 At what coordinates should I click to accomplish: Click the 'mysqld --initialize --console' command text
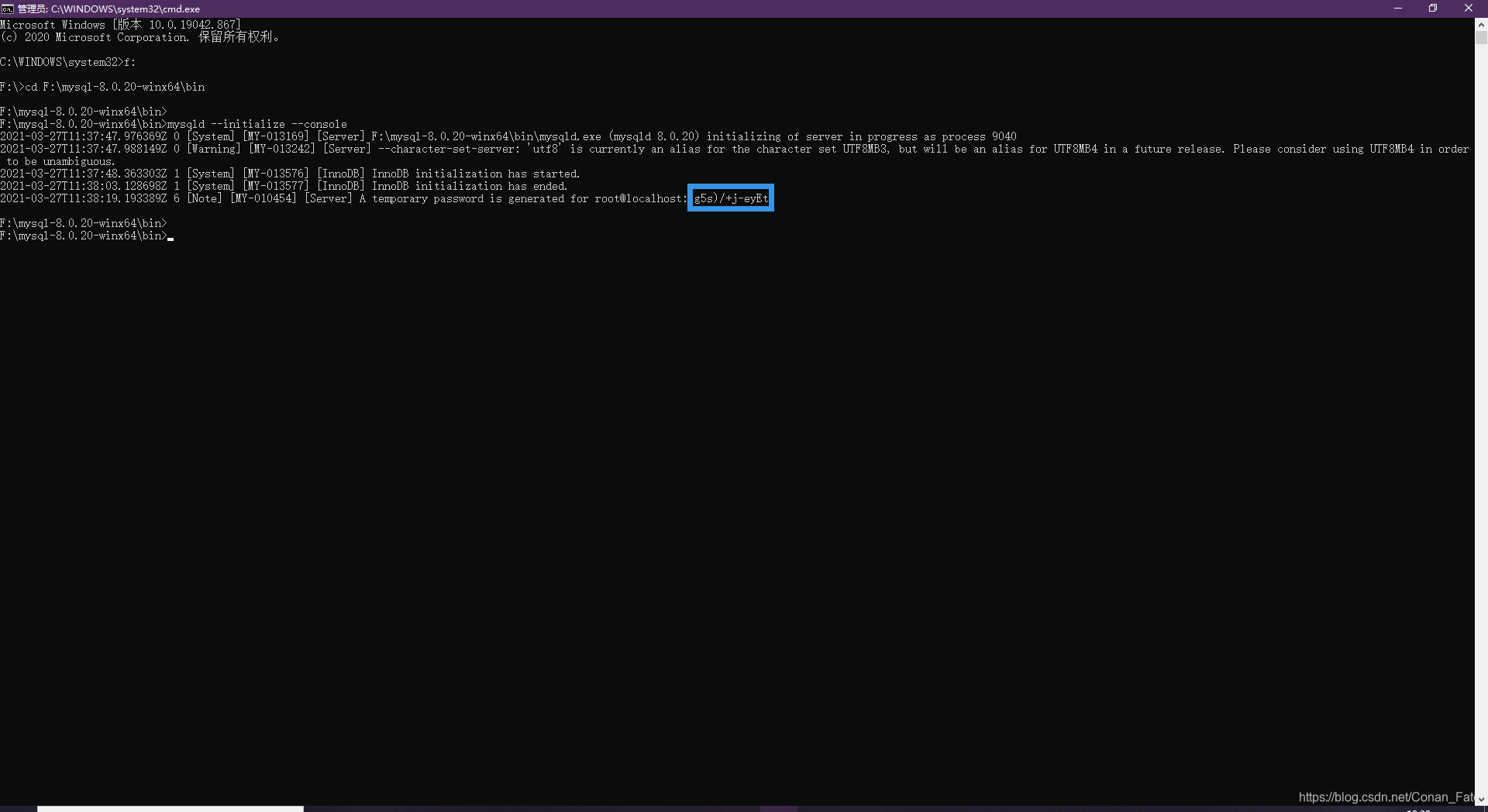point(257,124)
